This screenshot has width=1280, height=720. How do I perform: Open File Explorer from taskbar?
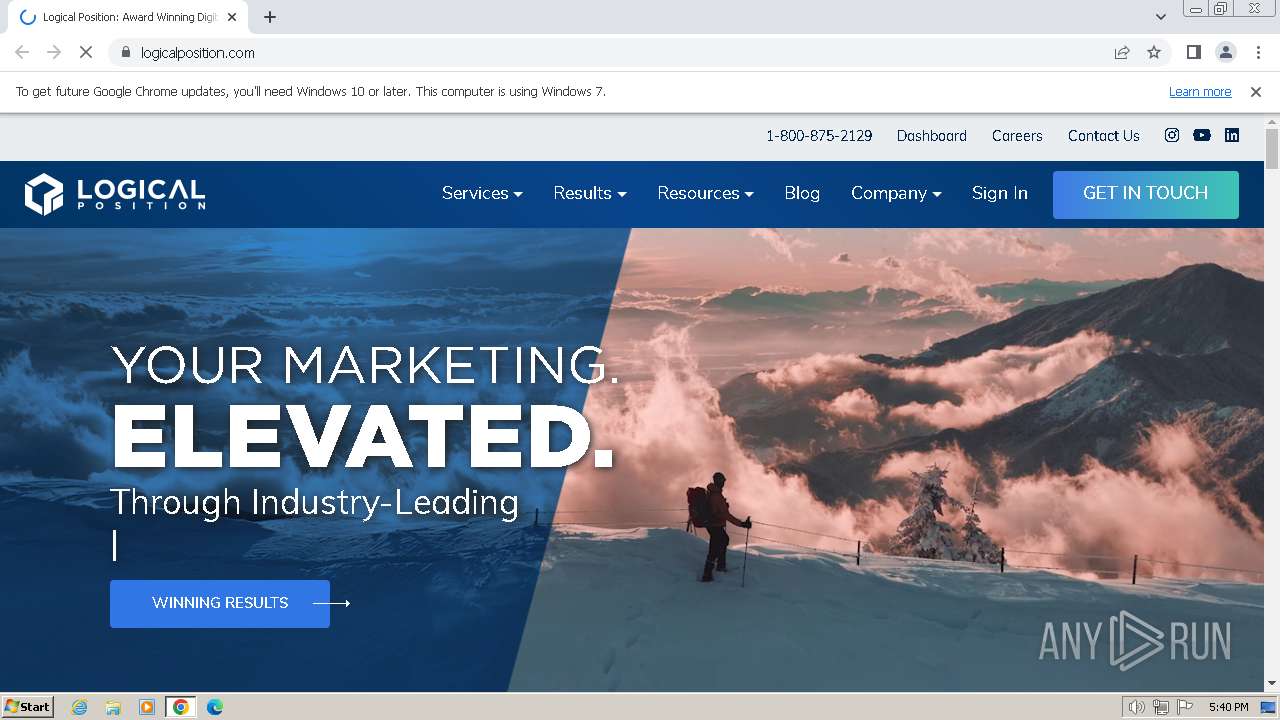click(113, 707)
